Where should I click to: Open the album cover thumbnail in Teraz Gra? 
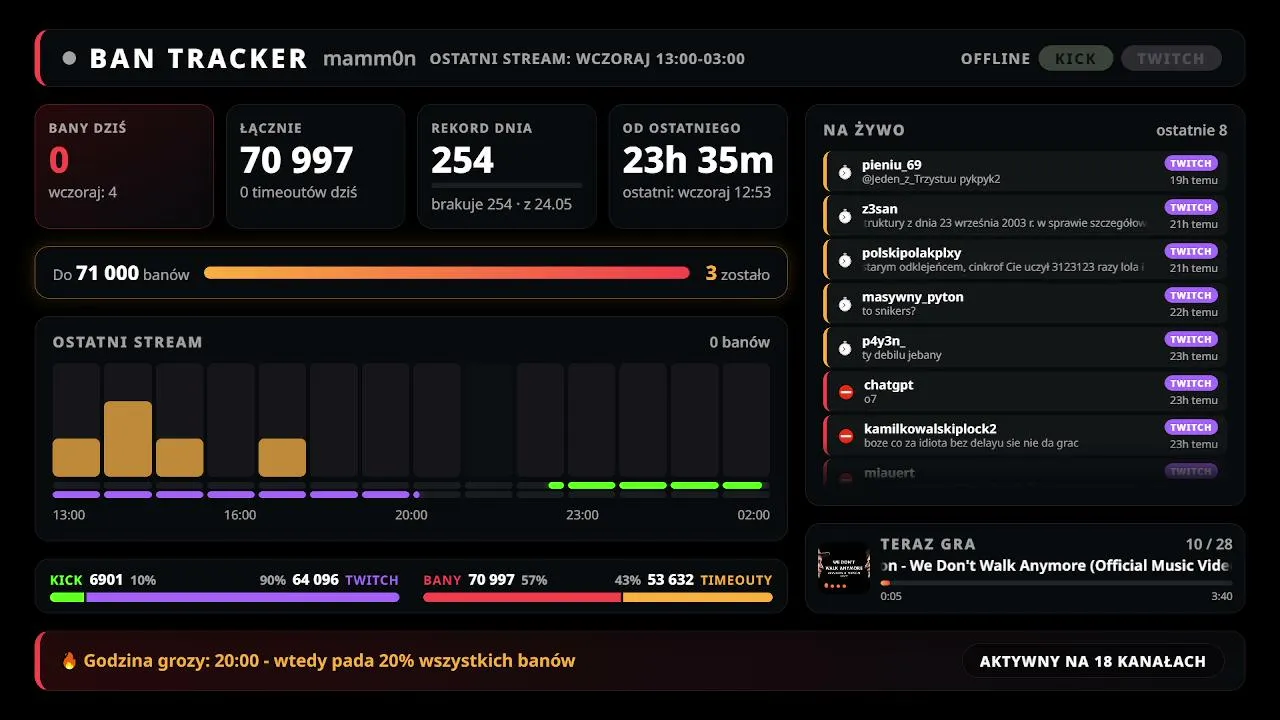843,568
